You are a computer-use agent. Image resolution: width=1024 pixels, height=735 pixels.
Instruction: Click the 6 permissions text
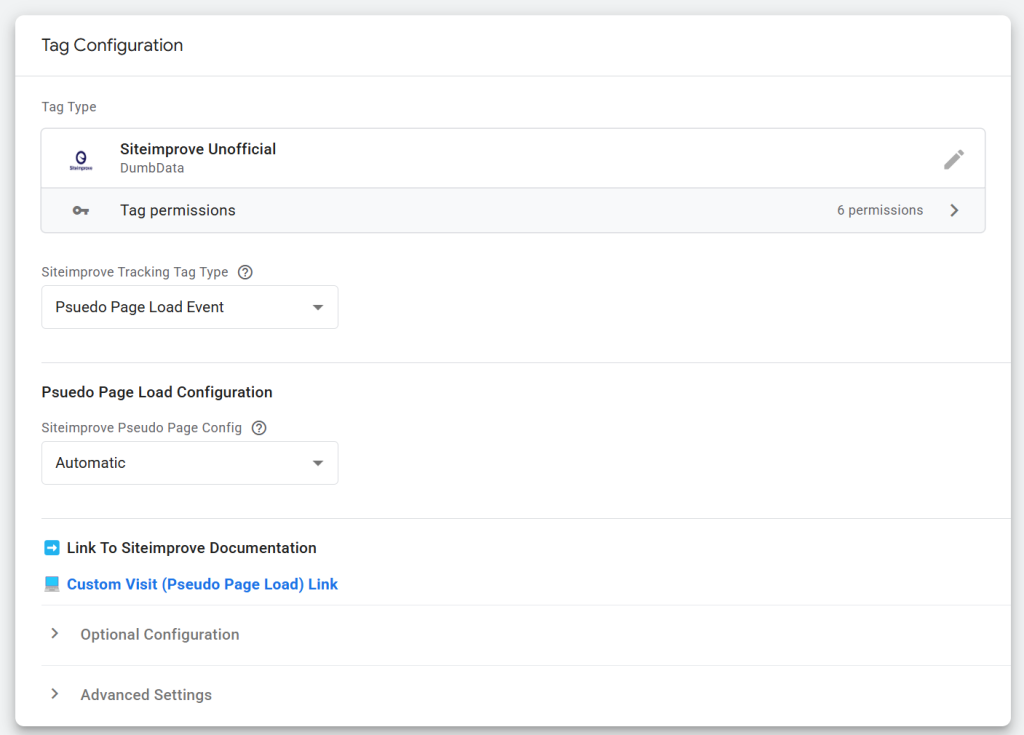click(x=880, y=210)
